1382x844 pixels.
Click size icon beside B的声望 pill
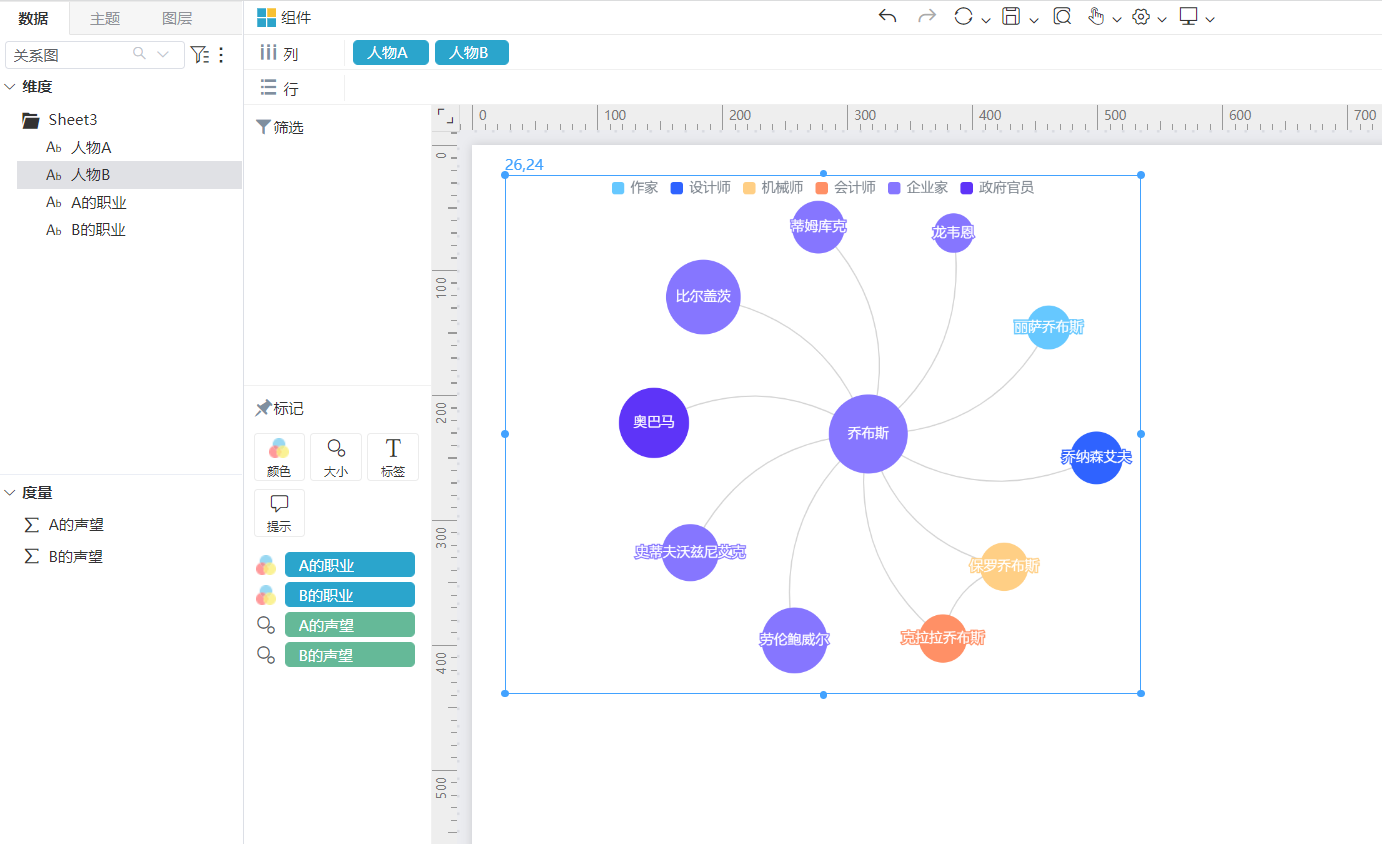pyautogui.click(x=266, y=655)
